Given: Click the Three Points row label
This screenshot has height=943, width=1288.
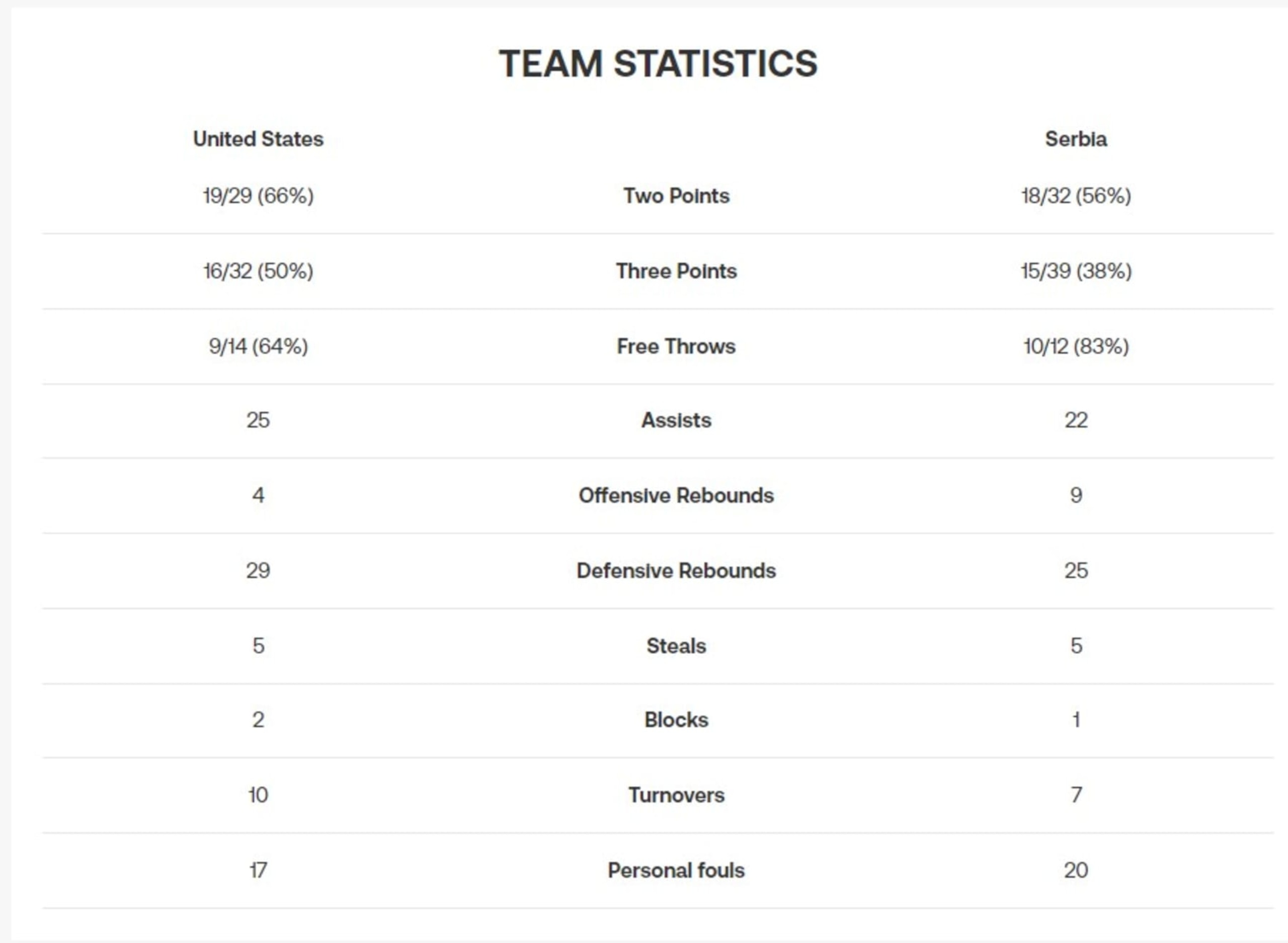Looking at the screenshot, I should (x=676, y=271).
